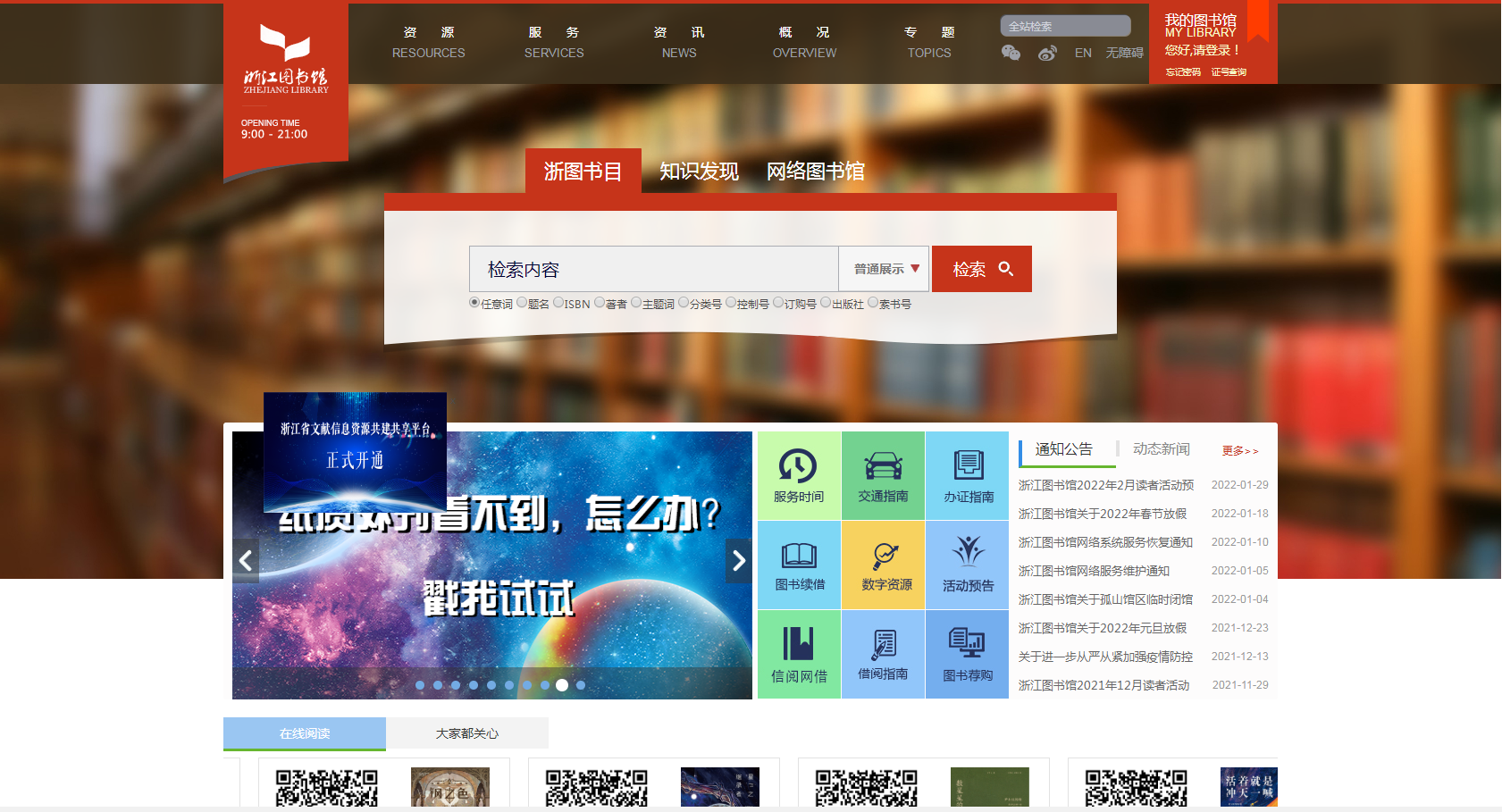The height and width of the screenshot is (812, 1502).
Task: Open the WeChat icon in the header
Action: 1011,53
